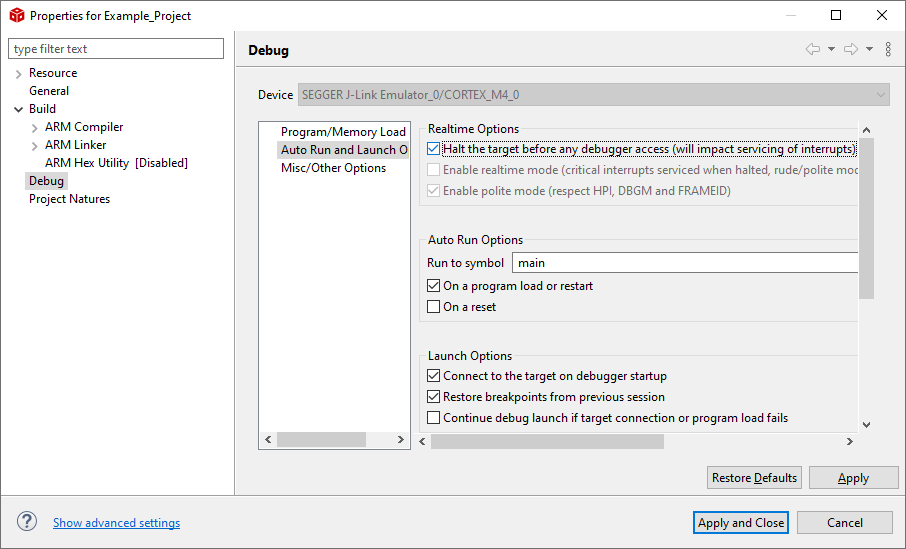This screenshot has height=549, width=906.
Task: Enable the On a reset checkbox
Action: pos(433,307)
